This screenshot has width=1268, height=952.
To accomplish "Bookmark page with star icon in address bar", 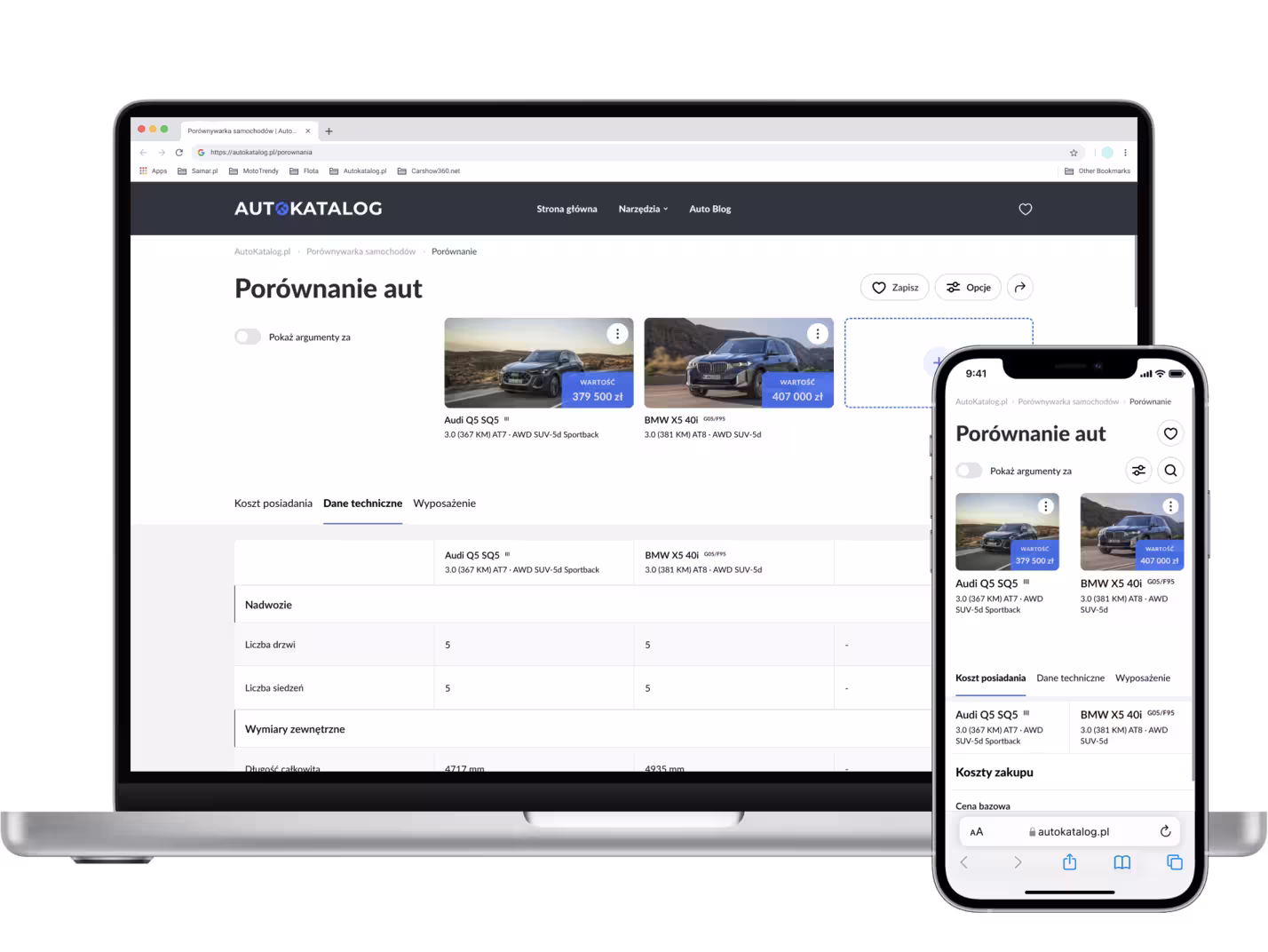I will (x=1074, y=153).
